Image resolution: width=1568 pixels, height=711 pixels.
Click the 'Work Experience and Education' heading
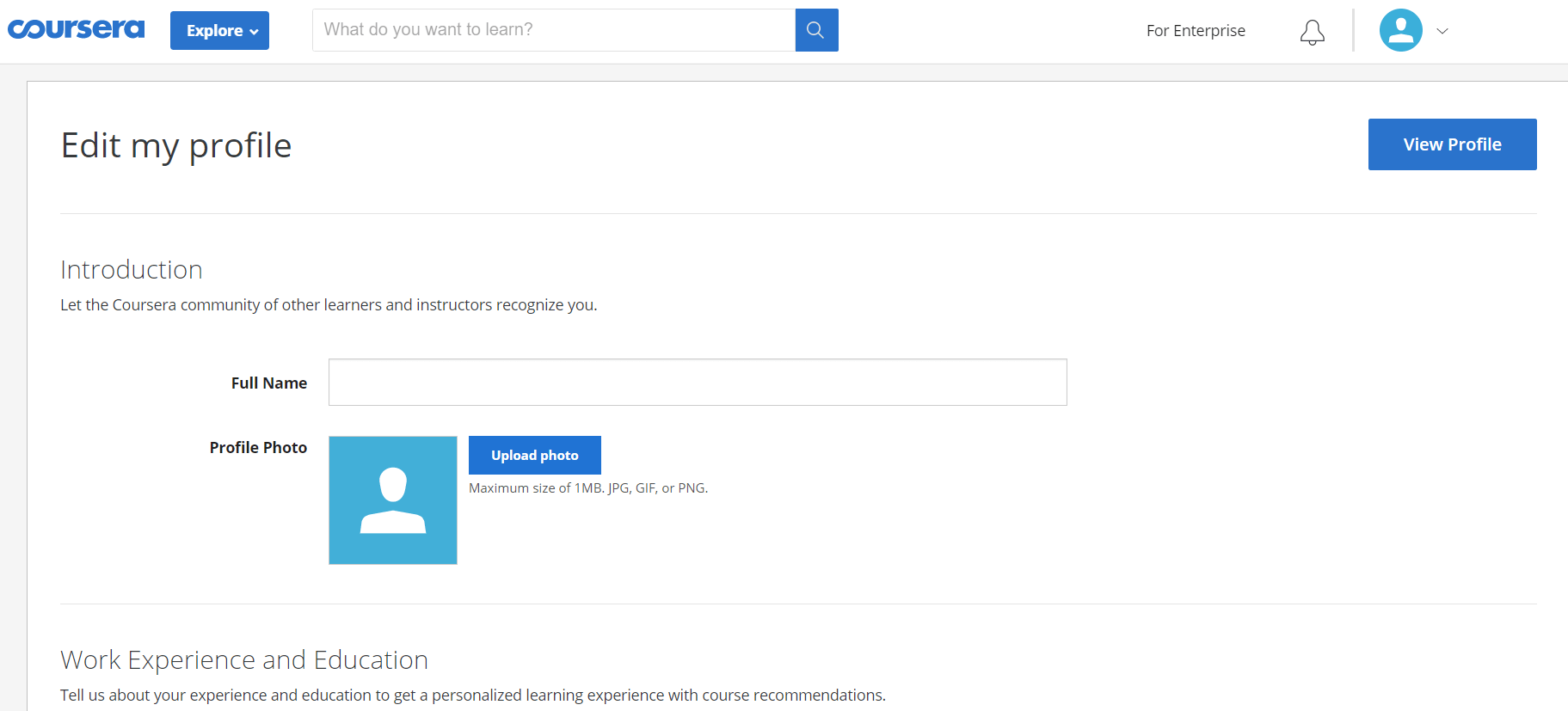point(244,659)
